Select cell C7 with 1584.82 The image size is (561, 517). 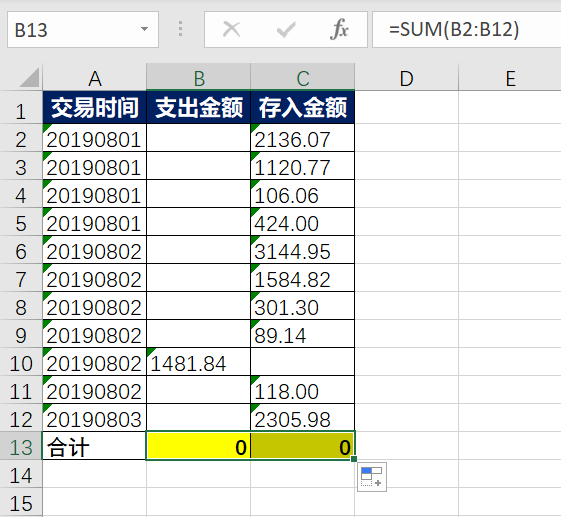click(303, 278)
